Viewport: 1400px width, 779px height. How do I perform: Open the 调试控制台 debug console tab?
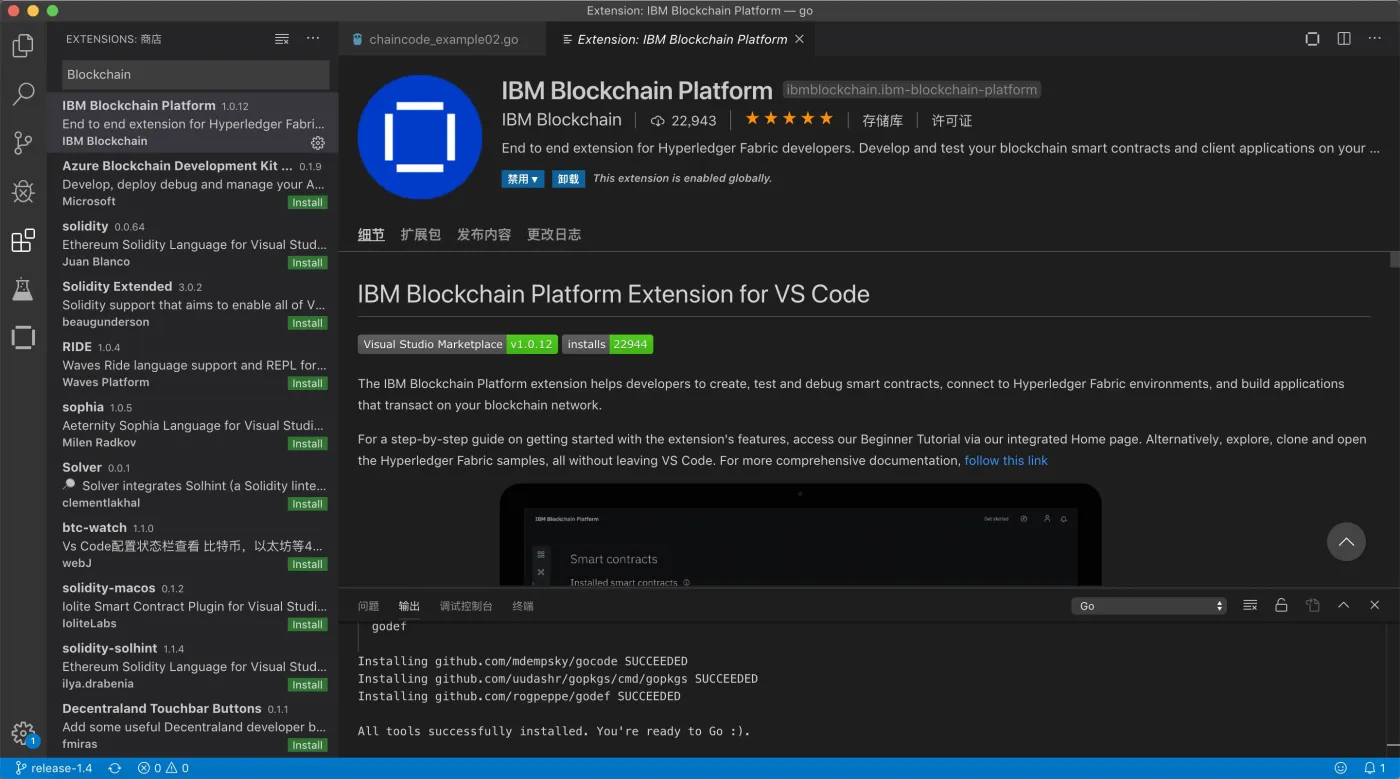466,606
